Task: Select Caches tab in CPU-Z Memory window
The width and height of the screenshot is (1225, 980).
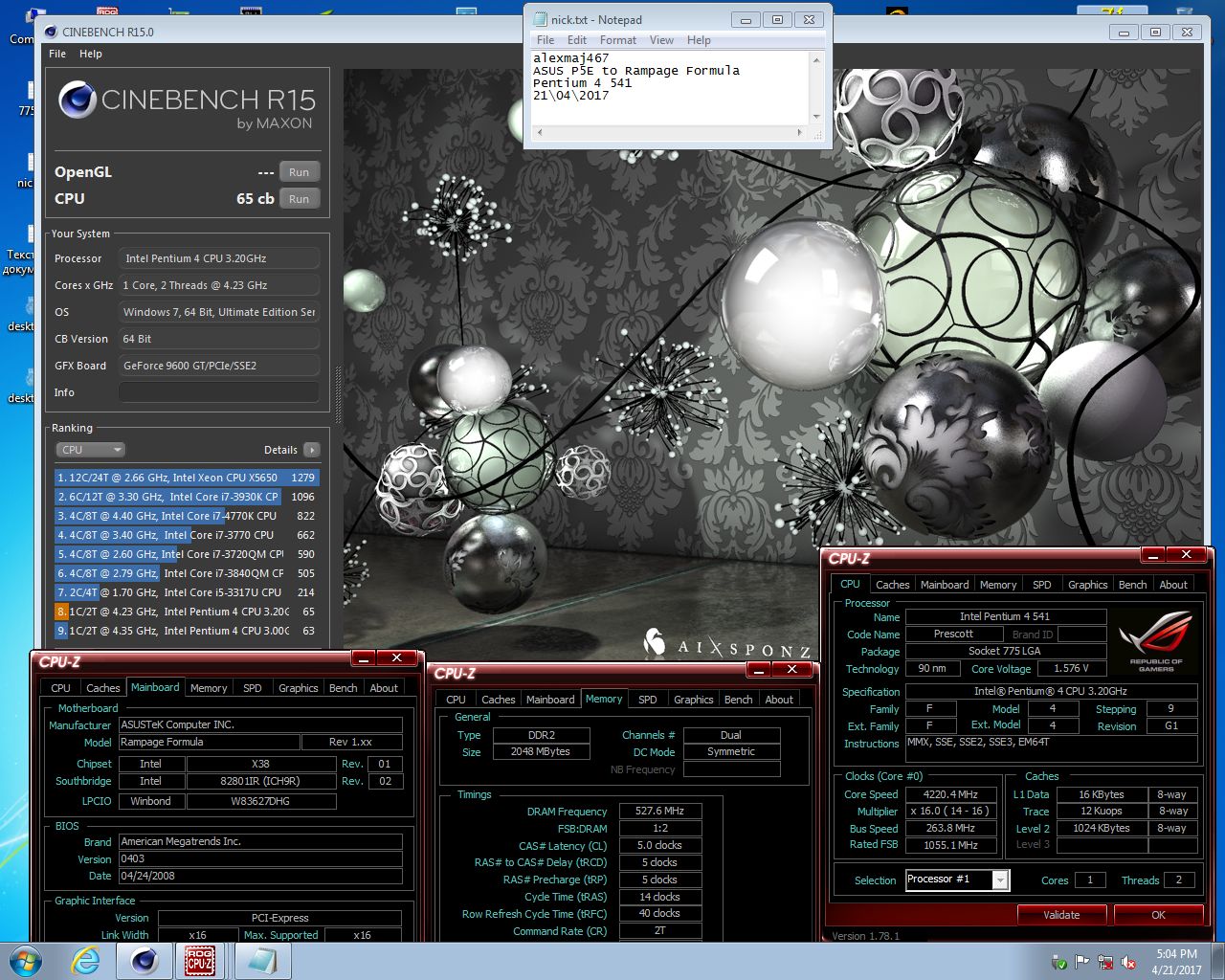Action: point(498,700)
